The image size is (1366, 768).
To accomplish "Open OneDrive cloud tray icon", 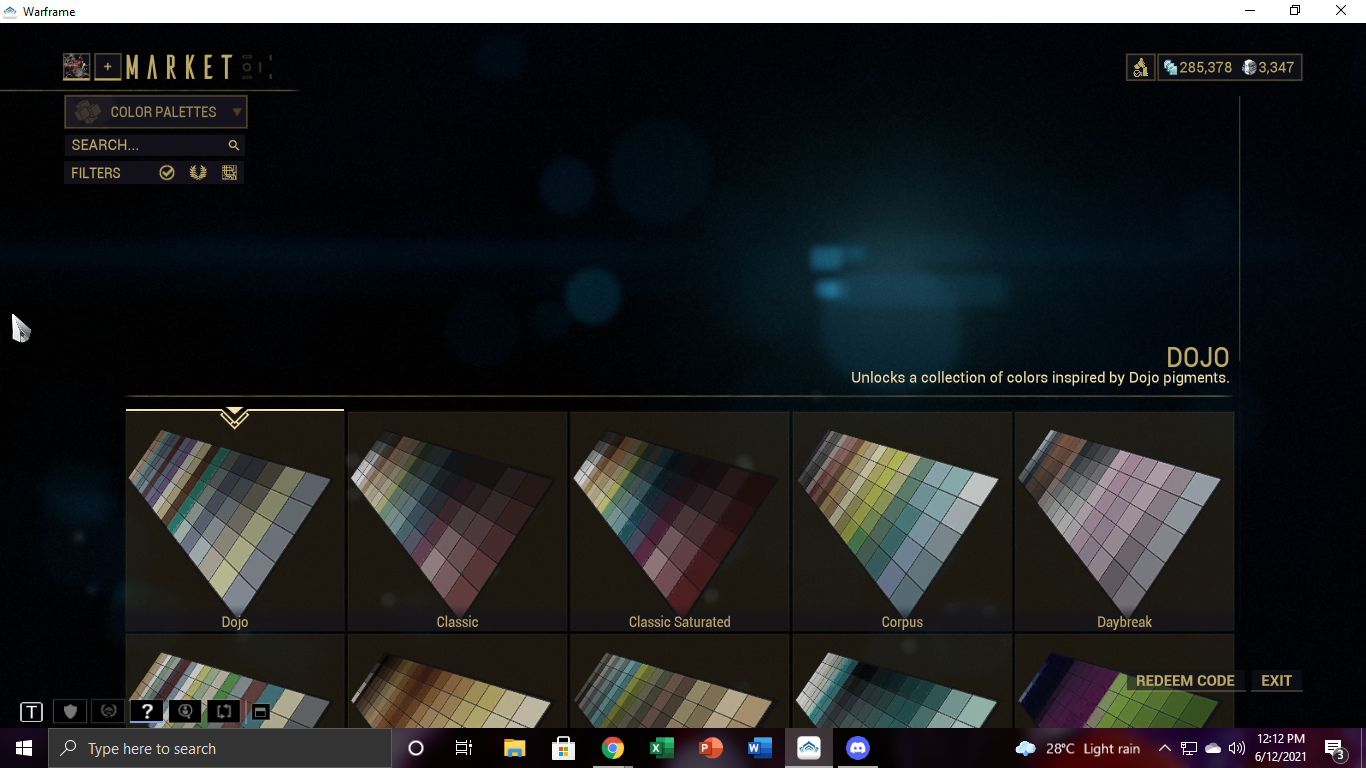I will click(x=1213, y=748).
